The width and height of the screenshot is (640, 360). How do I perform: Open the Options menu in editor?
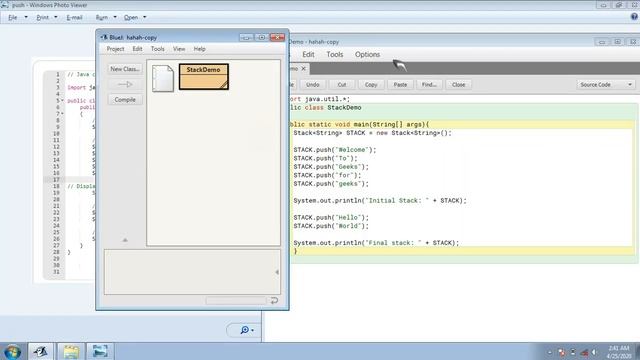tap(367, 54)
